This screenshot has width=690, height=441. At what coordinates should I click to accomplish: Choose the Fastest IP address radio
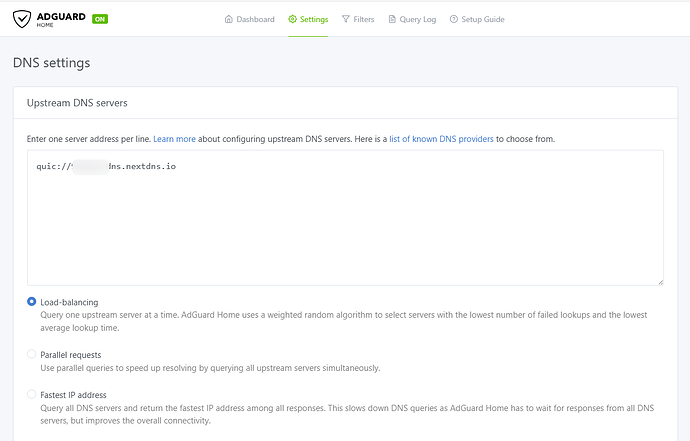(32, 395)
